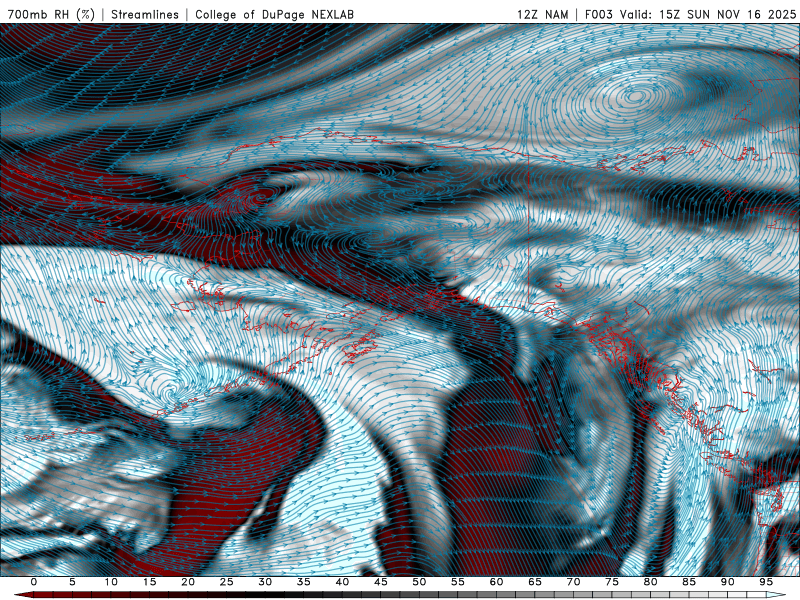Click the colorbar label "70"

tap(573, 582)
